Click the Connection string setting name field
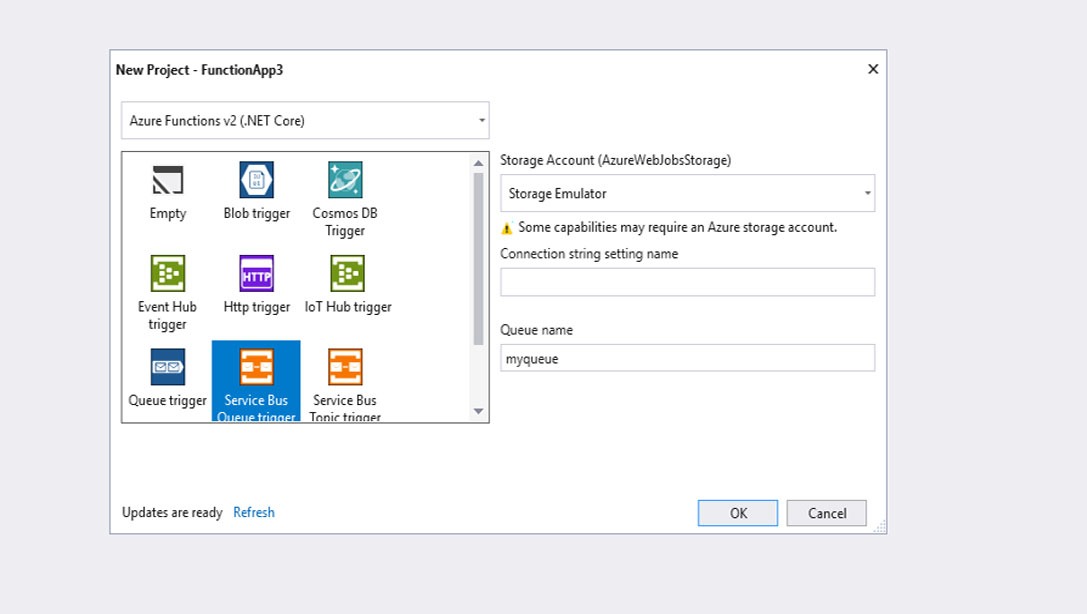 [688, 282]
